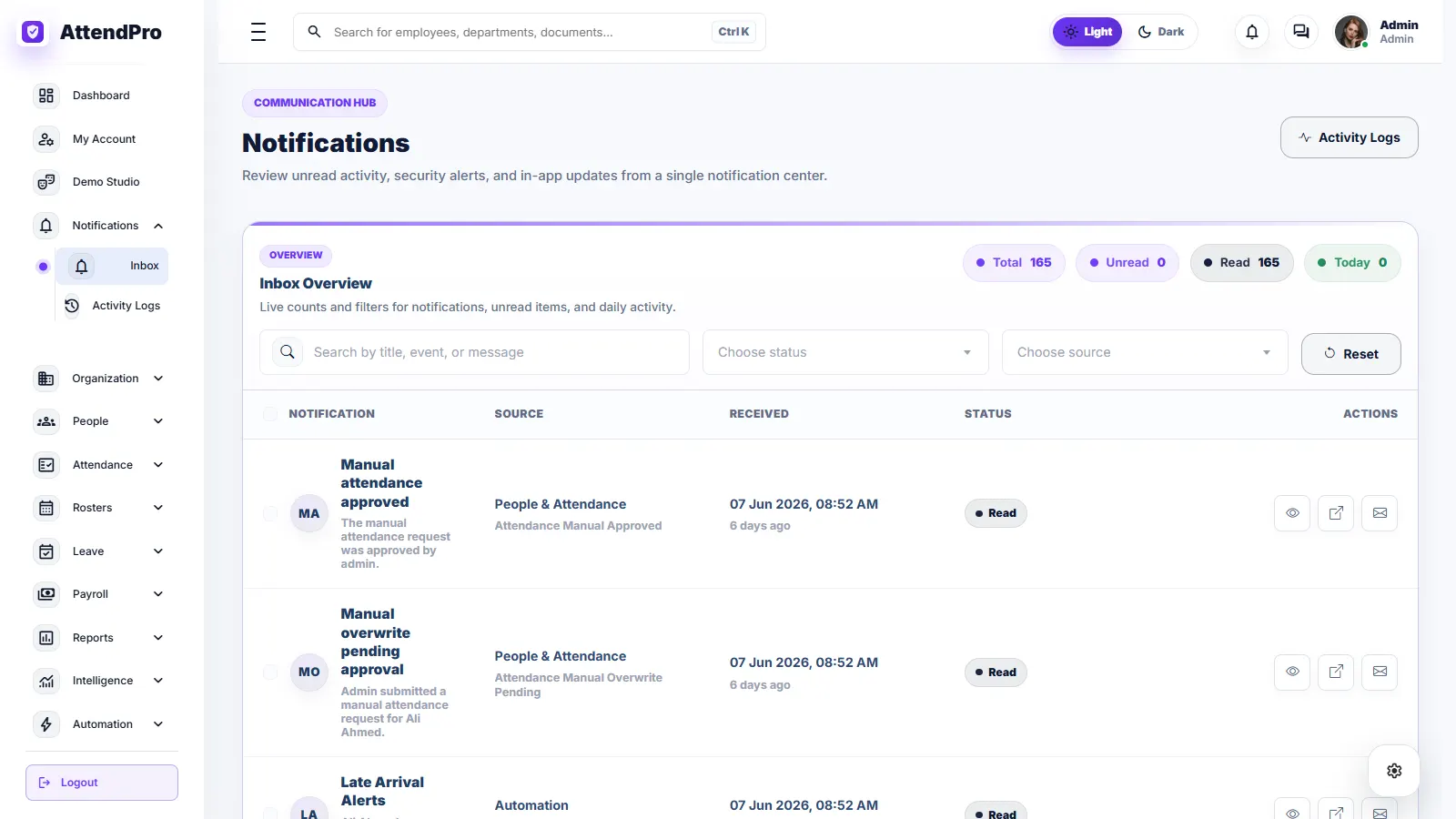Open the notifications bell in top bar
The height and width of the screenshot is (819, 1456).
pos(1252,32)
